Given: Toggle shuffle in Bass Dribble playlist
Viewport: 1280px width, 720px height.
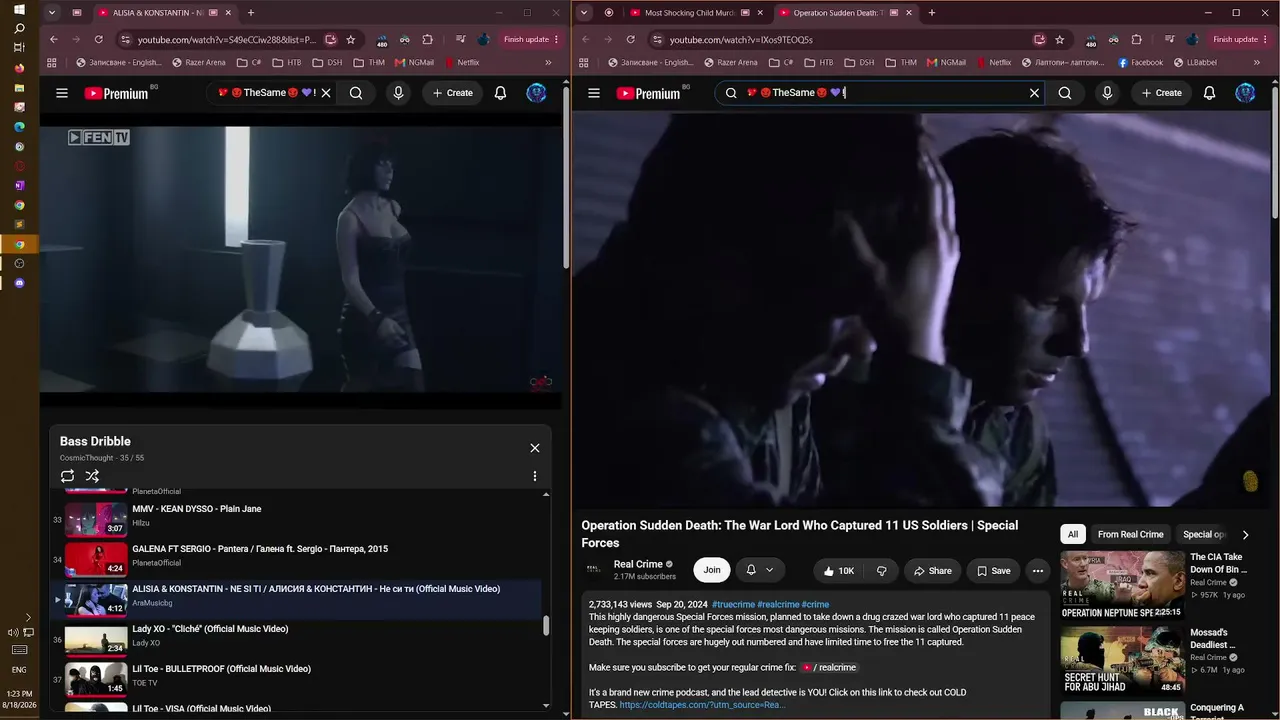Looking at the screenshot, I should [92, 476].
